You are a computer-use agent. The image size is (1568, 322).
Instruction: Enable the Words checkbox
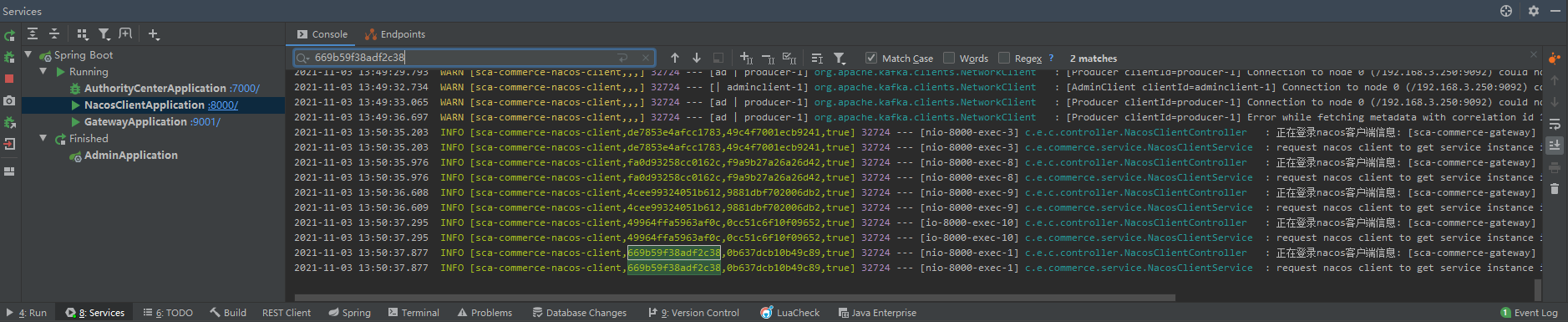click(949, 58)
